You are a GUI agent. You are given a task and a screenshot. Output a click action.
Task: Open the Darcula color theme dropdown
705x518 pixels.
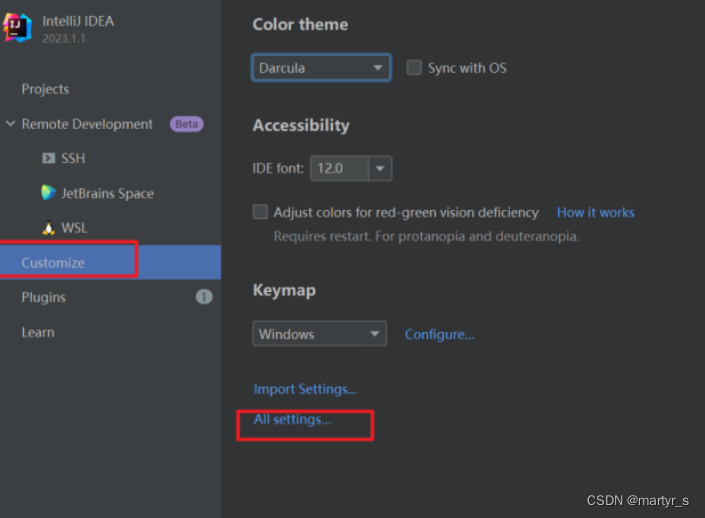[x=320, y=68]
